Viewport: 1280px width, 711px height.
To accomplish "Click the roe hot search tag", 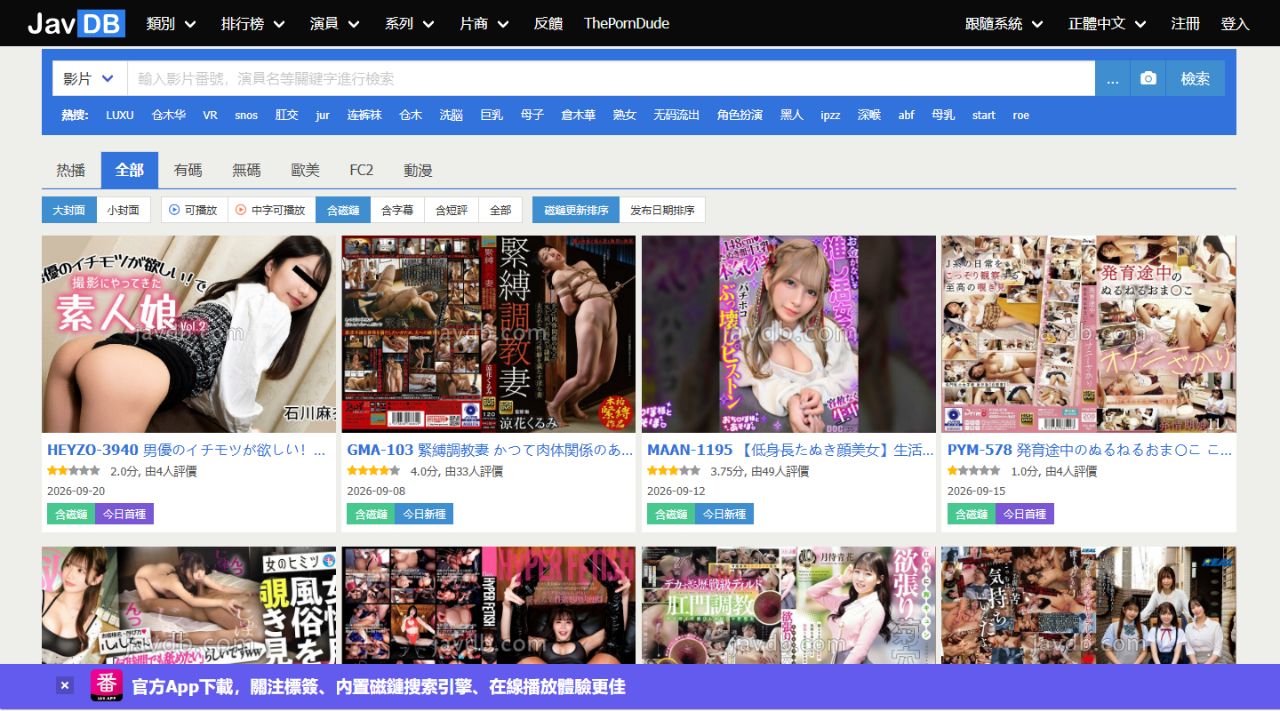I will point(1020,115).
